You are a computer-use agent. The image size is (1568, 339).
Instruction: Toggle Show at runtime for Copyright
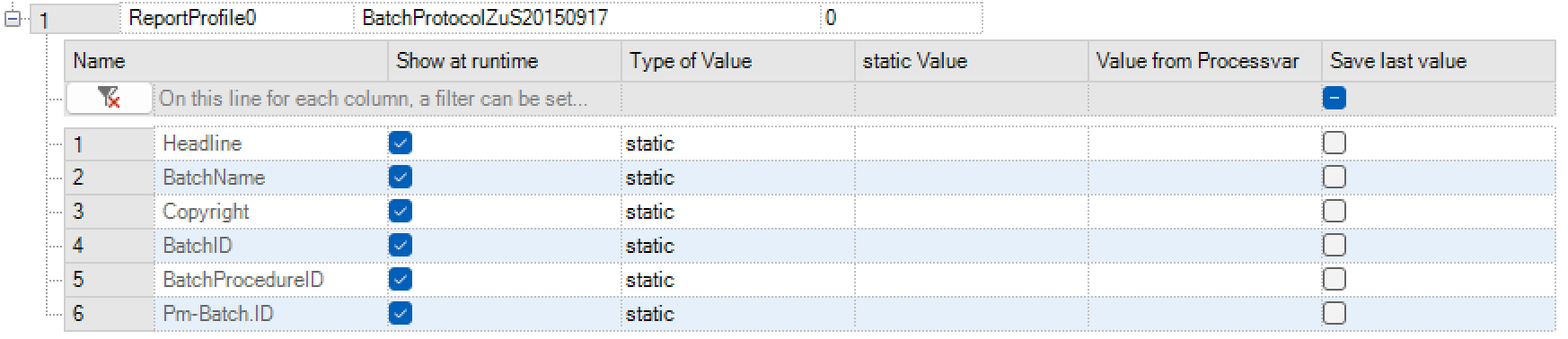tap(401, 211)
